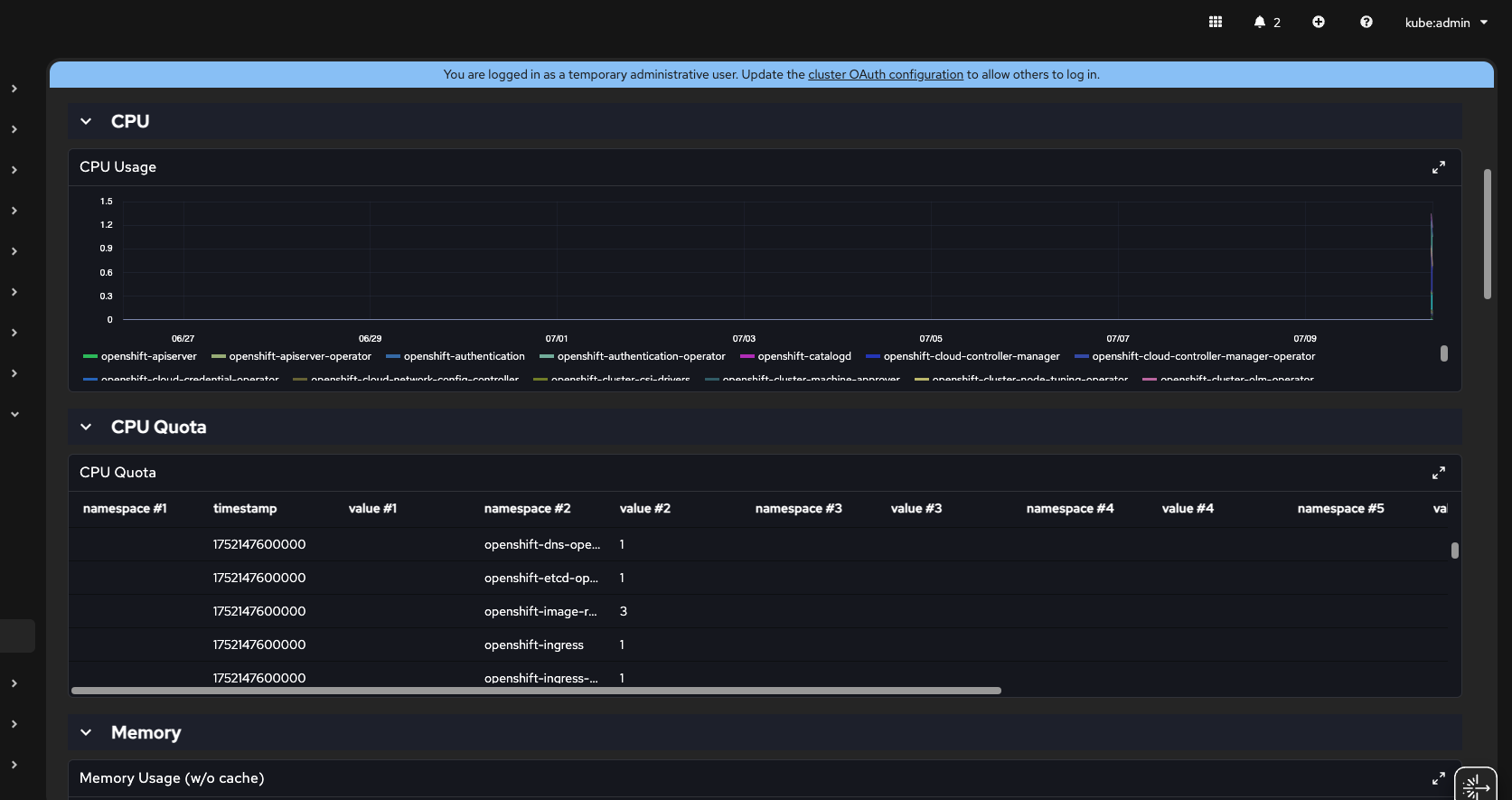Follow the cluster OAuth configuration link
This screenshot has width=1512, height=800.
[886, 74]
